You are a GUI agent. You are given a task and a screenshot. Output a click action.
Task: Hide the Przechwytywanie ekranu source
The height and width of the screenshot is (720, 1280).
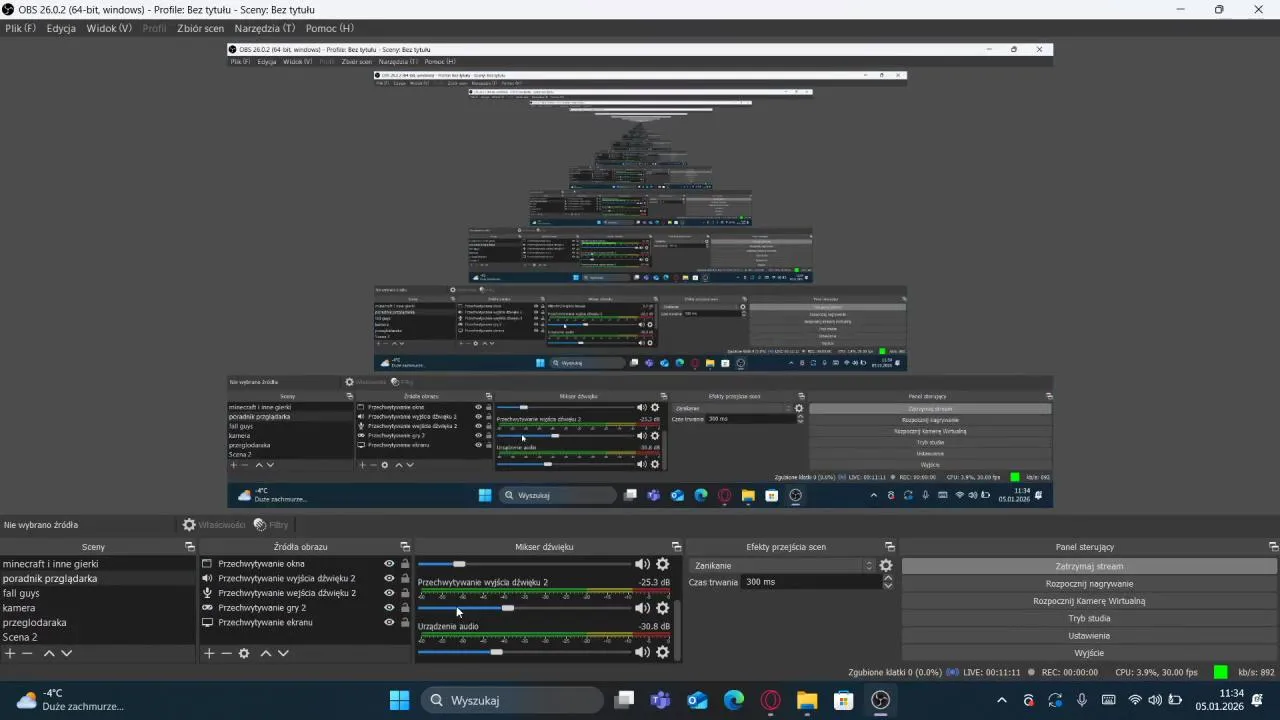[389, 622]
